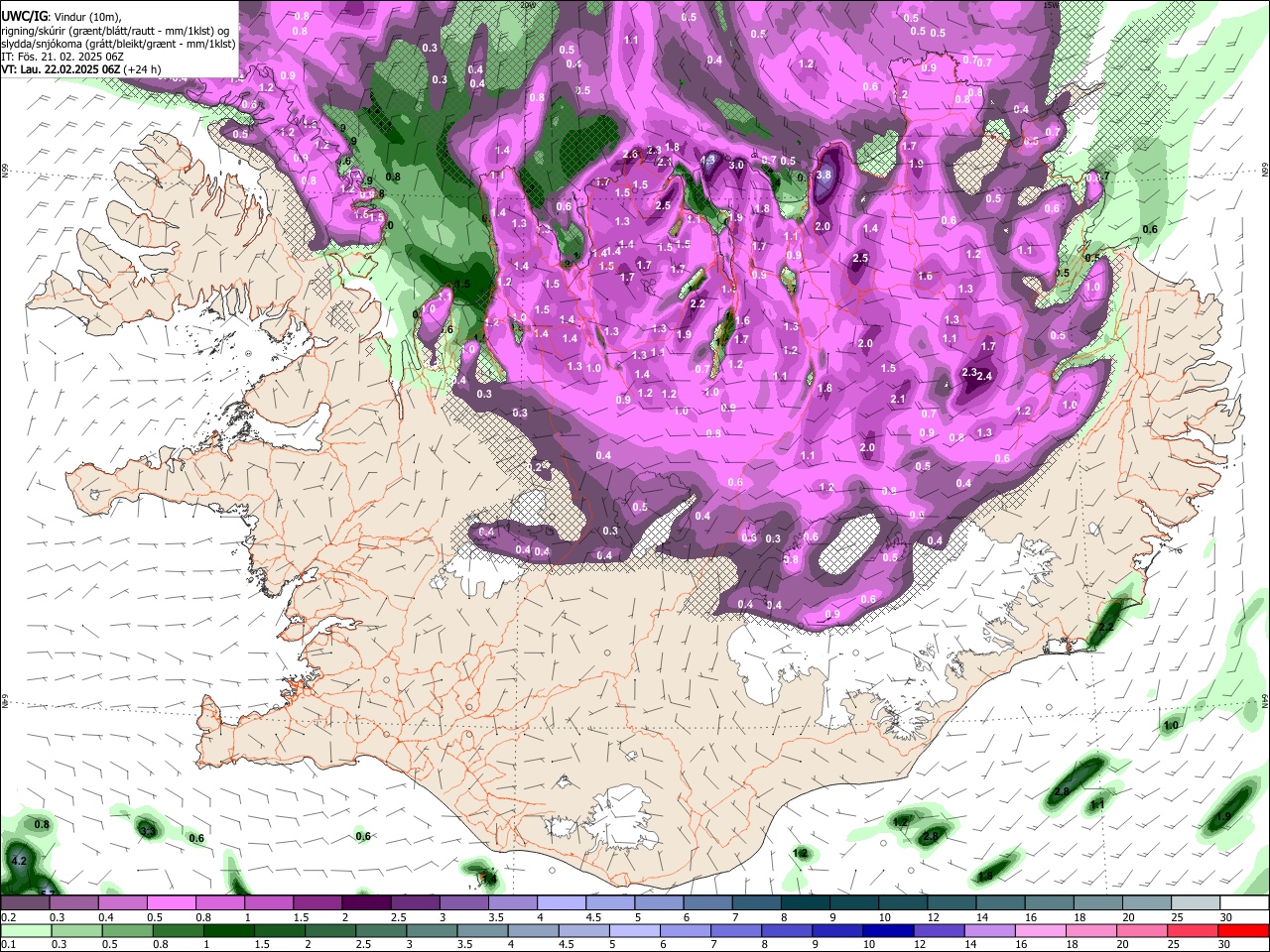1270x952 pixels.
Task: Click the 4.2 rain value offshore southwest
Action: tap(18, 861)
